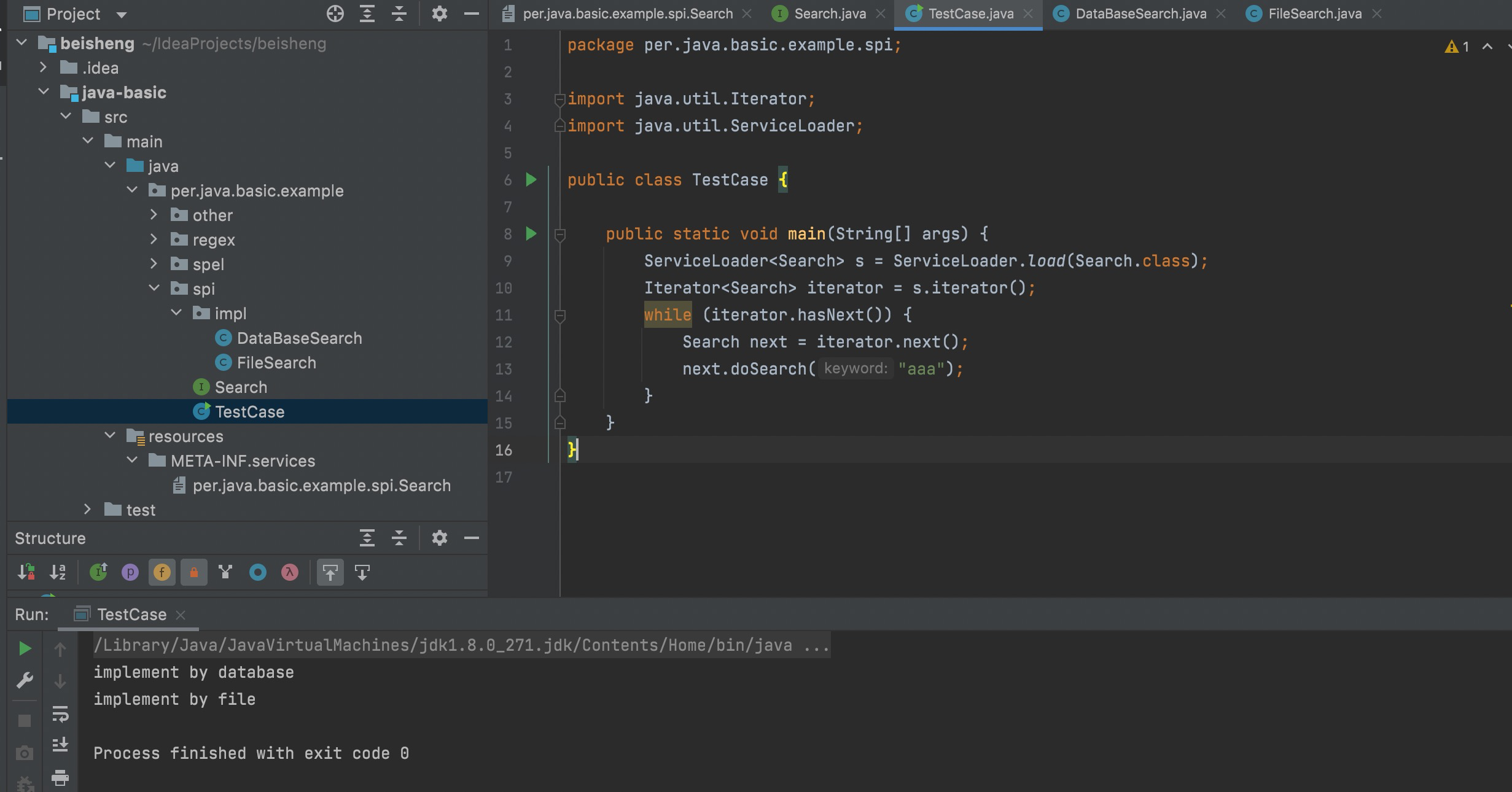This screenshot has width=1512, height=792.
Task: Toggle Show non-public members lock icon
Action: [194, 572]
